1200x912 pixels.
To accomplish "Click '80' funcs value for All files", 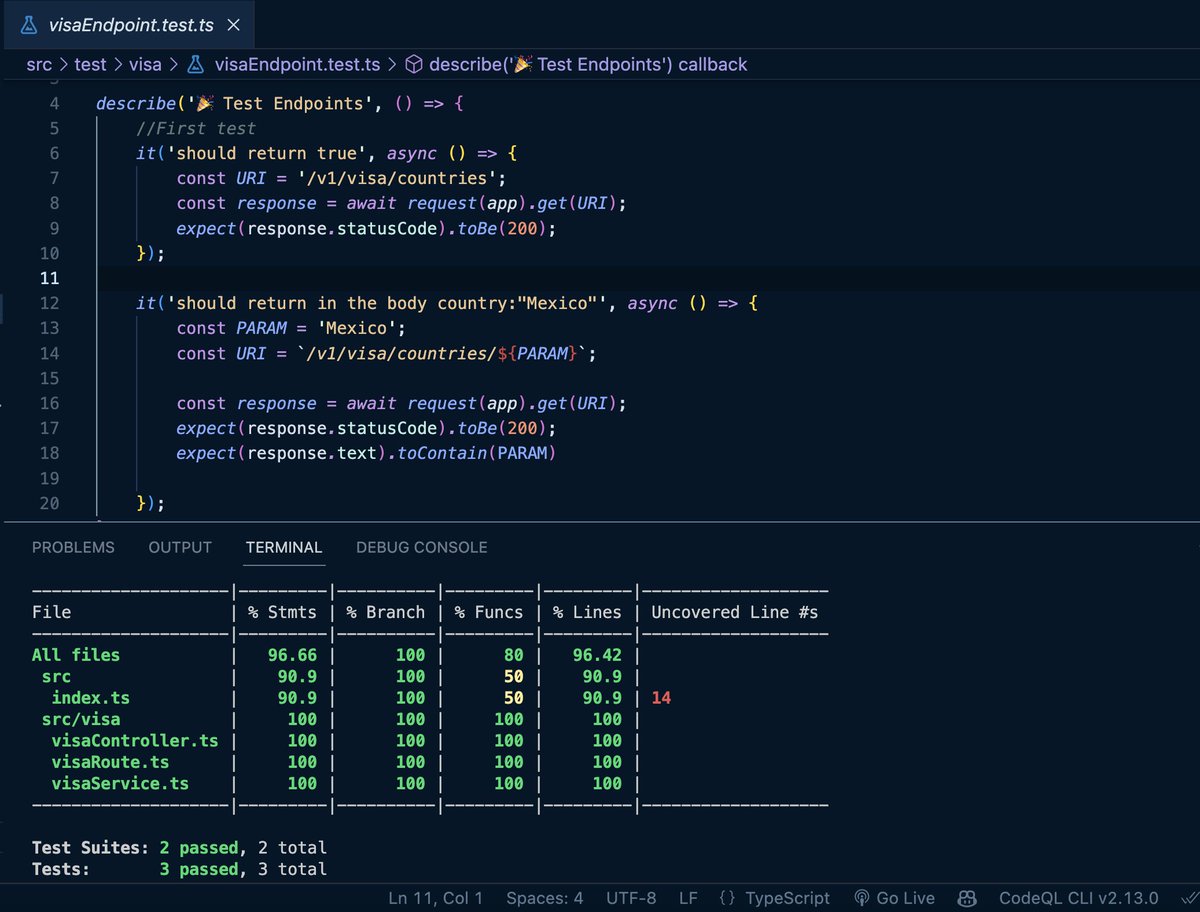I will pyautogui.click(x=513, y=655).
